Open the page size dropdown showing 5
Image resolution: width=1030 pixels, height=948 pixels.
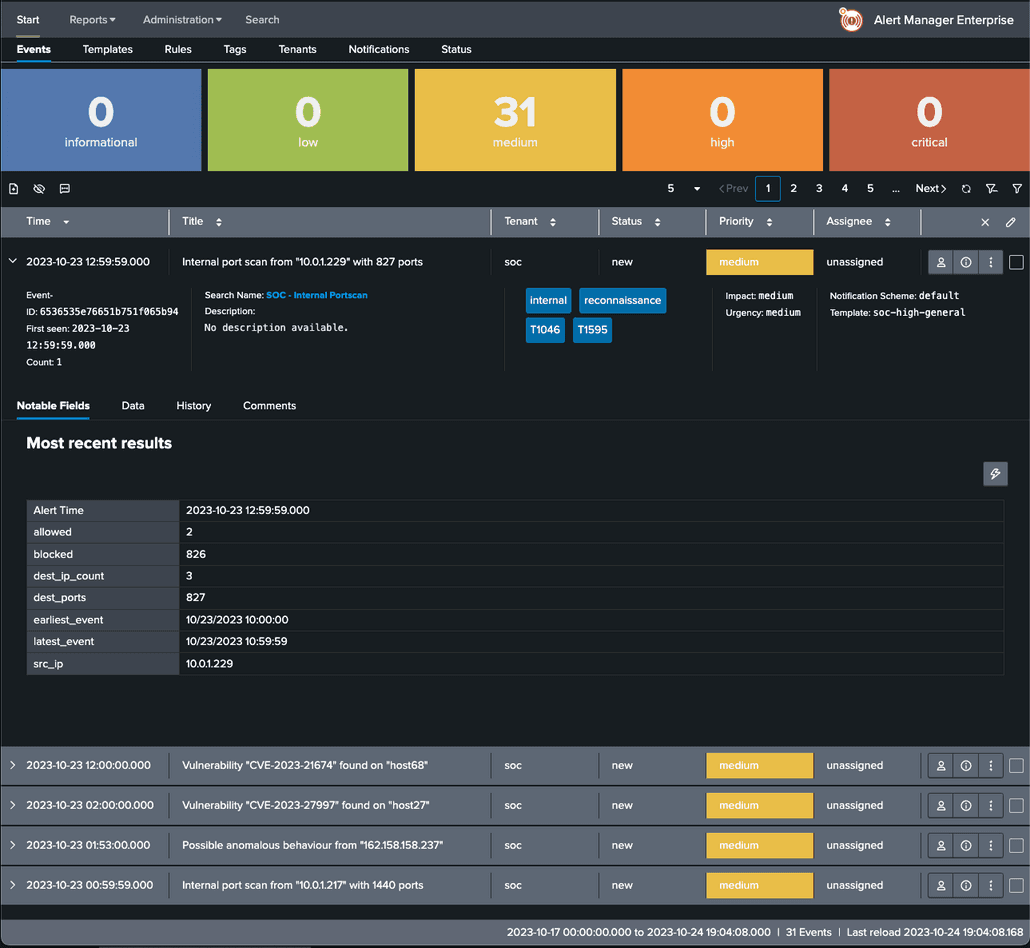click(x=683, y=189)
